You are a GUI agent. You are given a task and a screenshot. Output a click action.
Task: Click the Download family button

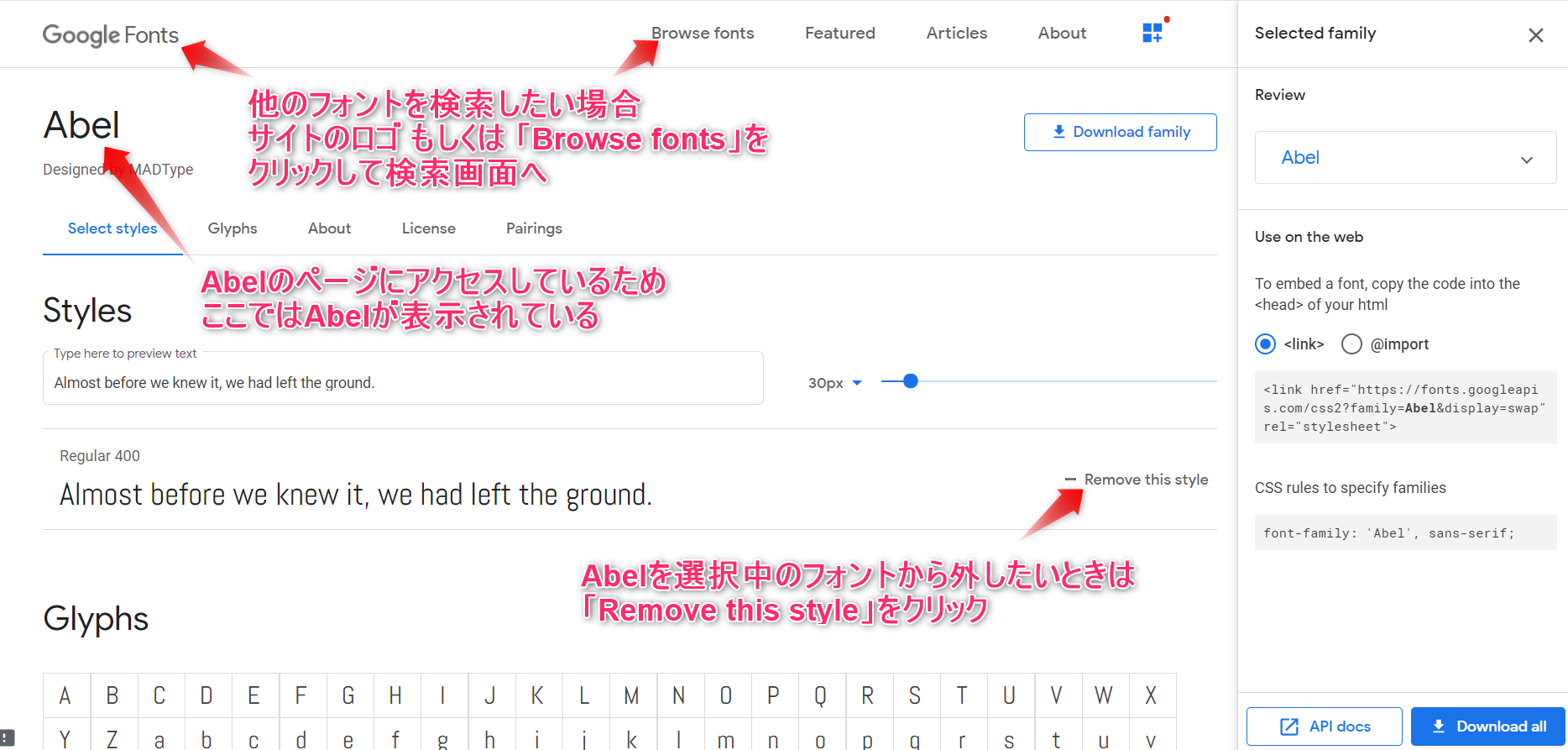coord(1120,133)
